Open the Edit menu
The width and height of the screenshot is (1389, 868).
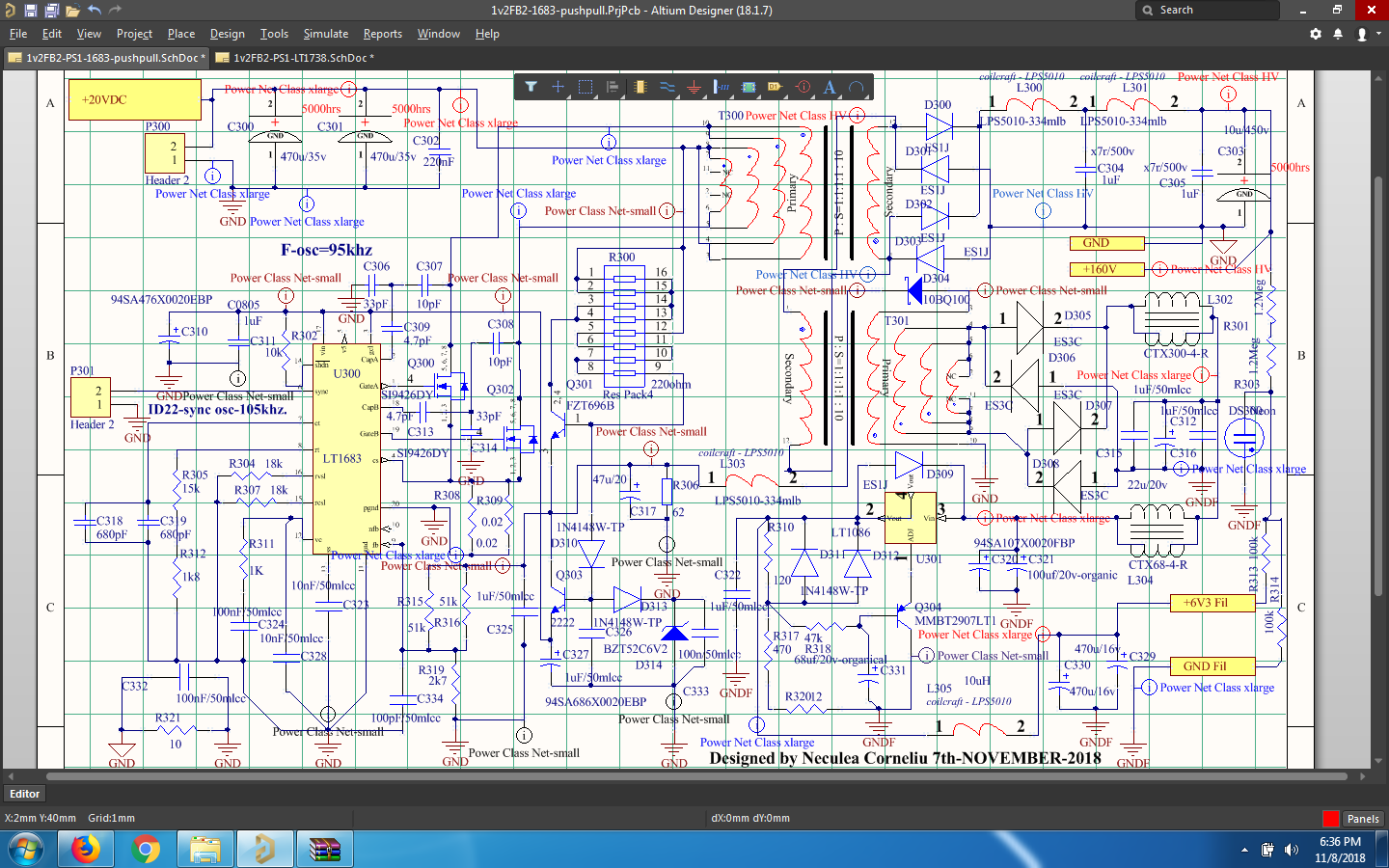52,34
